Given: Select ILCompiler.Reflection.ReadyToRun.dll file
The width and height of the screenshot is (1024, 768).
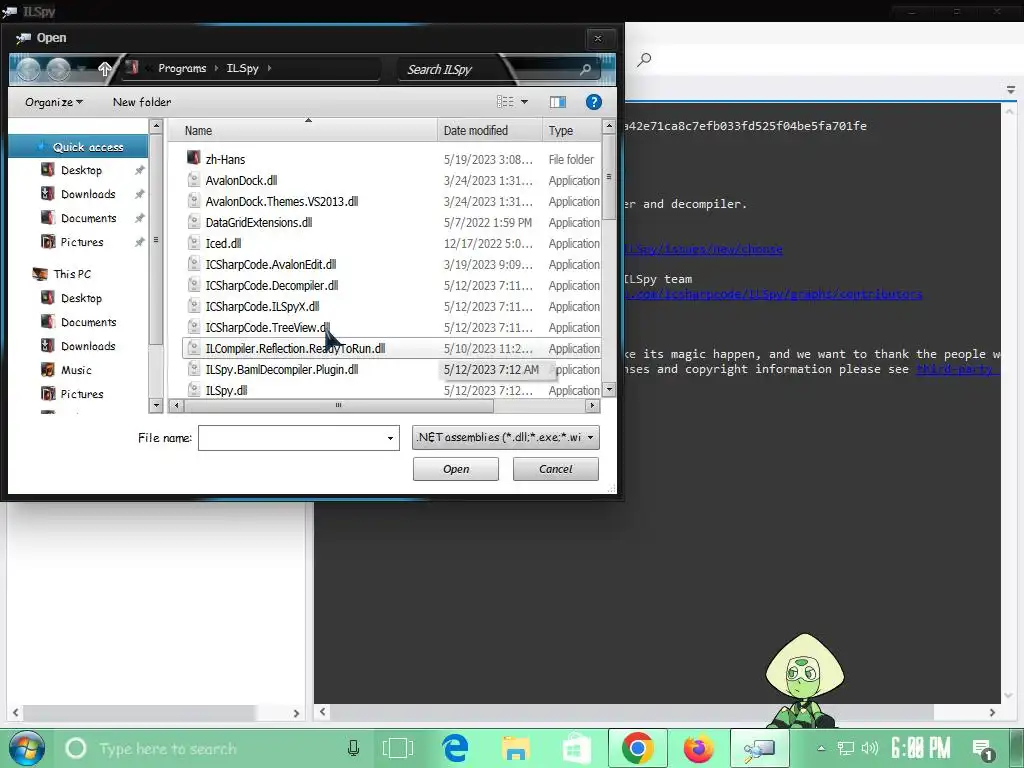Looking at the screenshot, I should click(x=295, y=348).
